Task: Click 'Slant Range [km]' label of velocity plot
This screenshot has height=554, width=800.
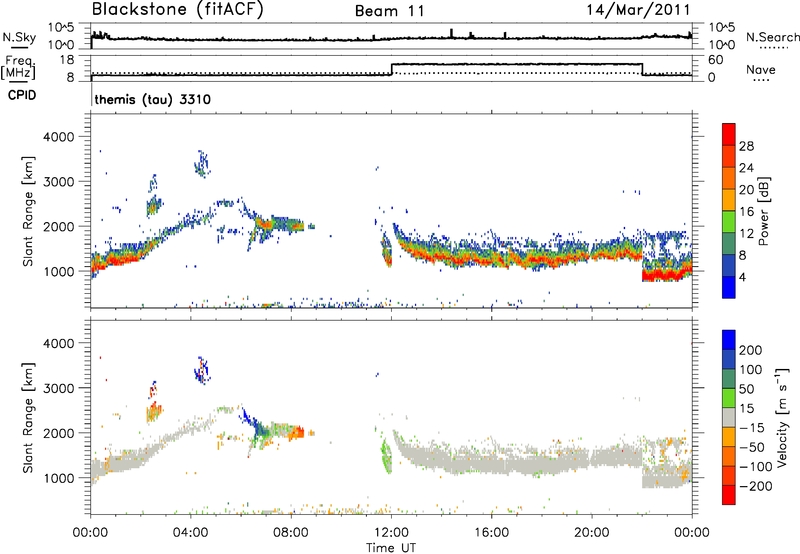Action: pos(29,418)
